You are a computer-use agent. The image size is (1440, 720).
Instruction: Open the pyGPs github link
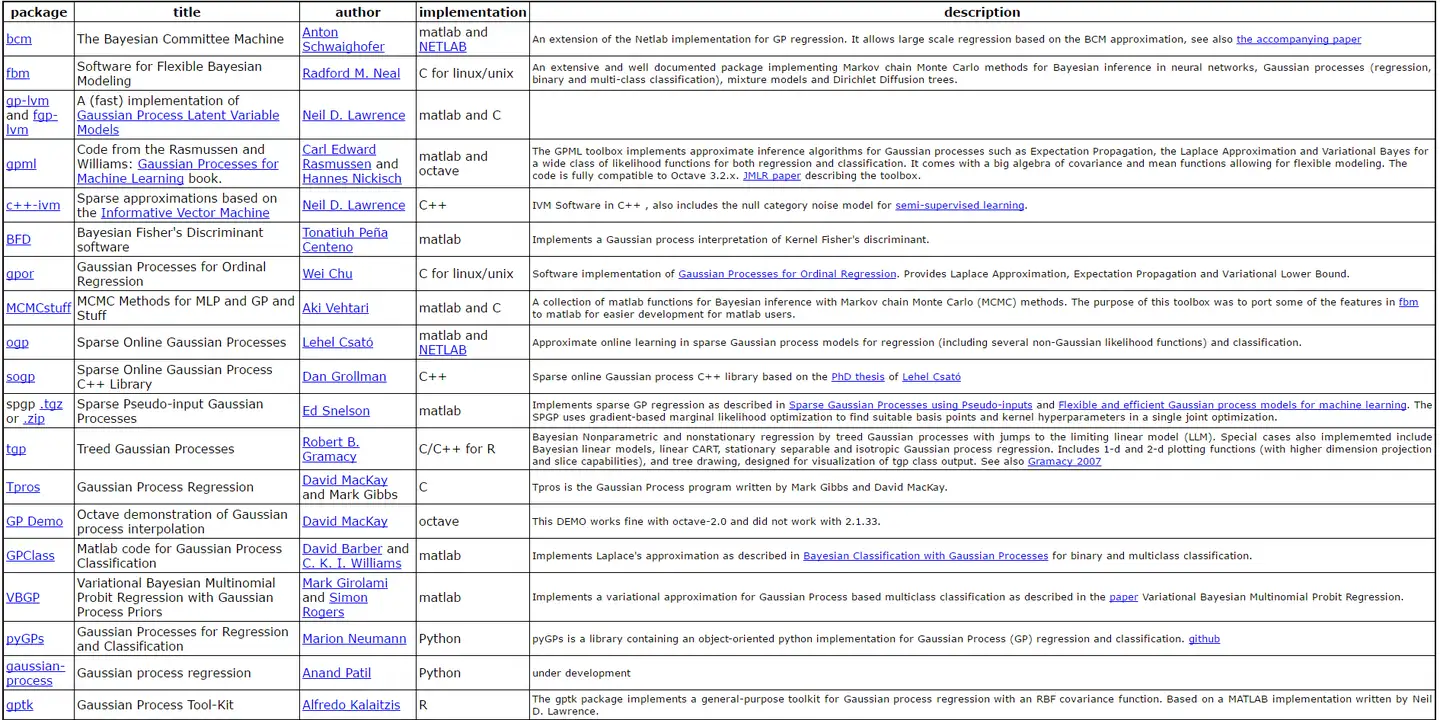[x=1204, y=639]
